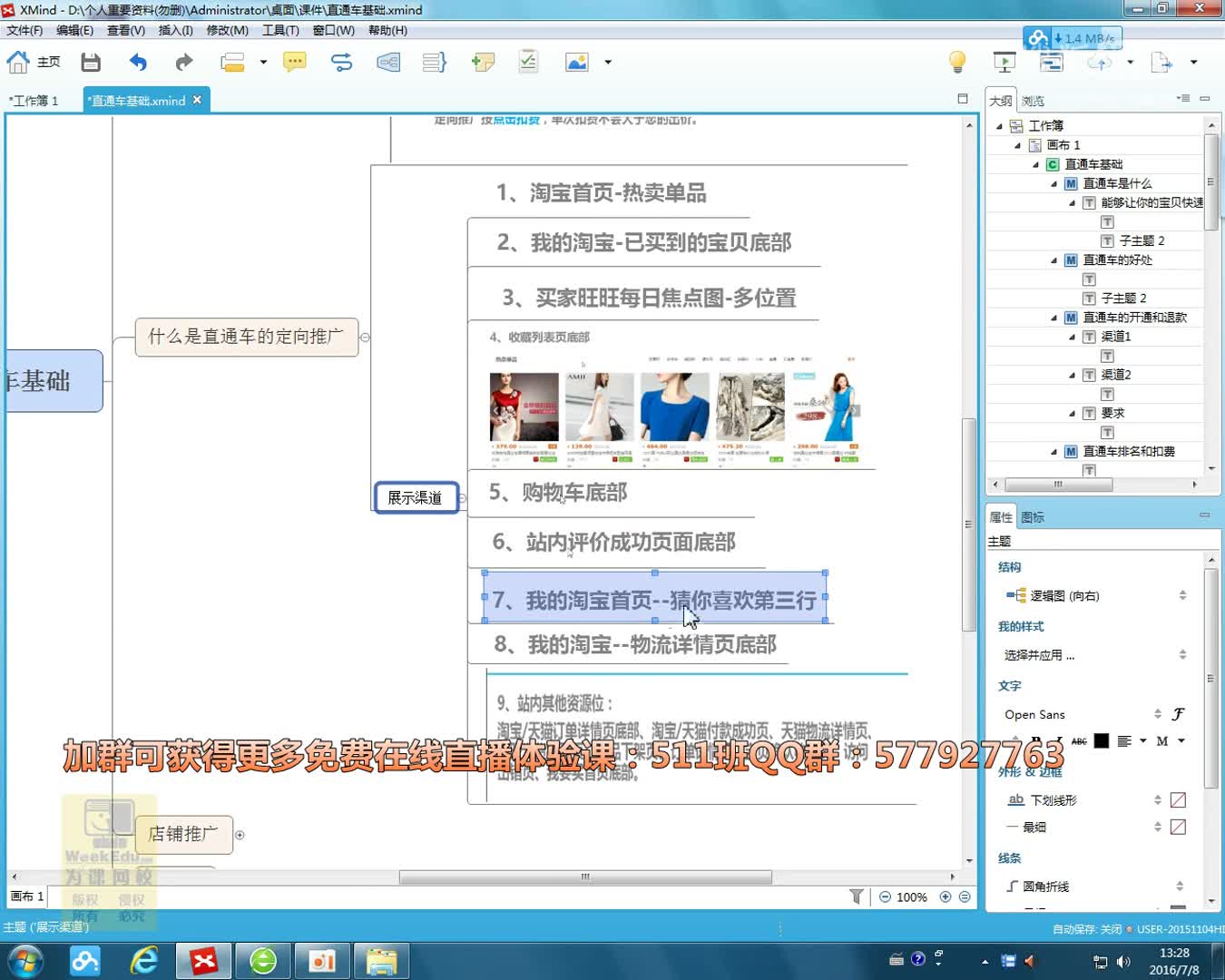Collapse the 渠道1 outline node

[x=1072, y=337]
